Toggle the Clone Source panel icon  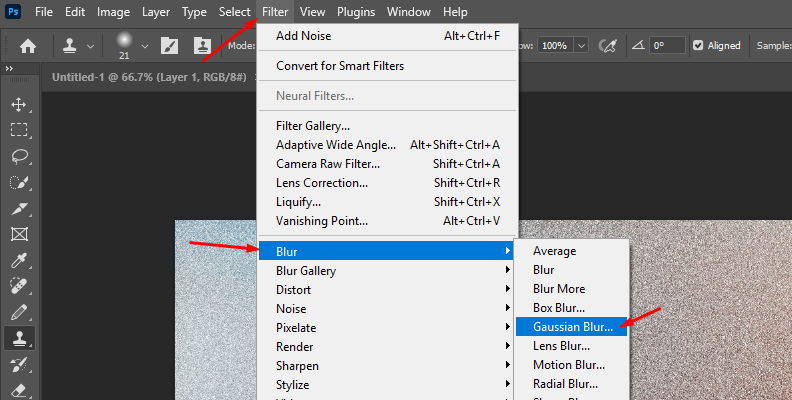tap(203, 46)
